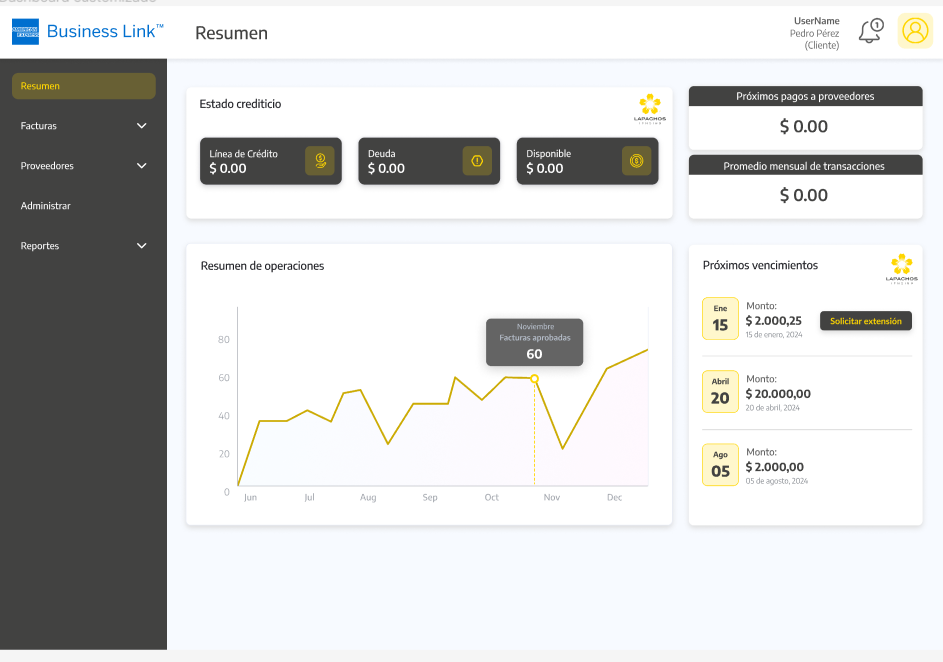Click Lapachos logo in Estado crediticio
The image size is (943, 662).
point(649,109)
